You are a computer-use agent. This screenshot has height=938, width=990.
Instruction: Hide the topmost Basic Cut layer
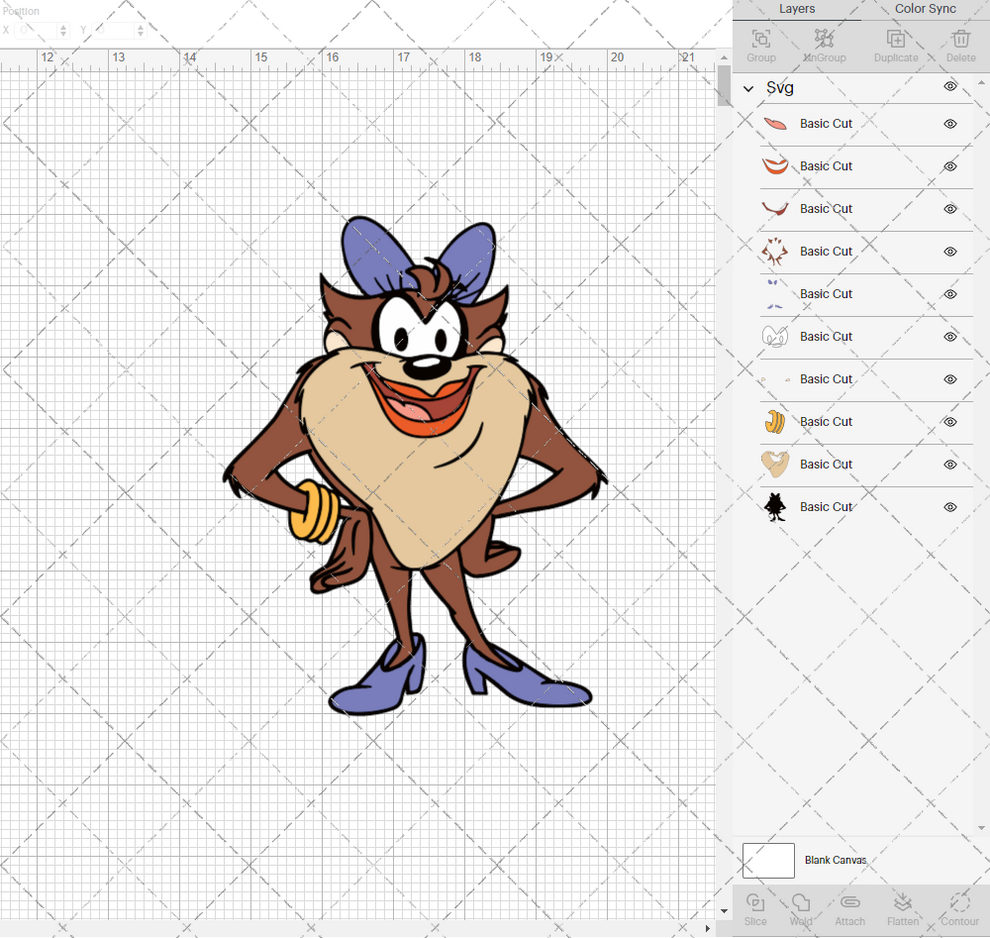tap(950, 123)
